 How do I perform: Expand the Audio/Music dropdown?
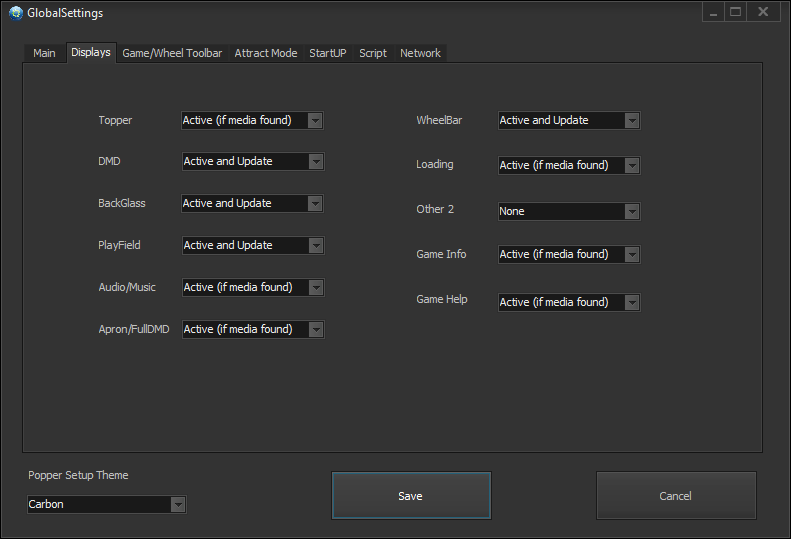tap(253, 287)
